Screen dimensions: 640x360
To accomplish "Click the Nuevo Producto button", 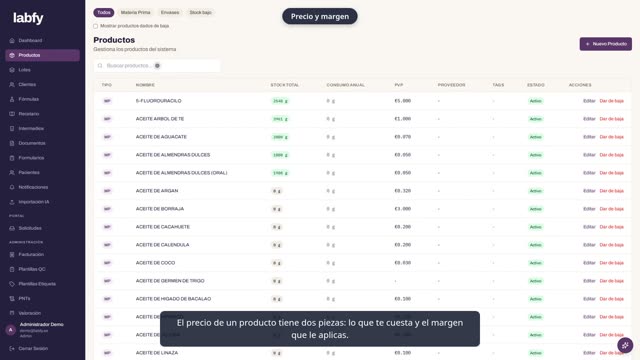I will (606, 44).
